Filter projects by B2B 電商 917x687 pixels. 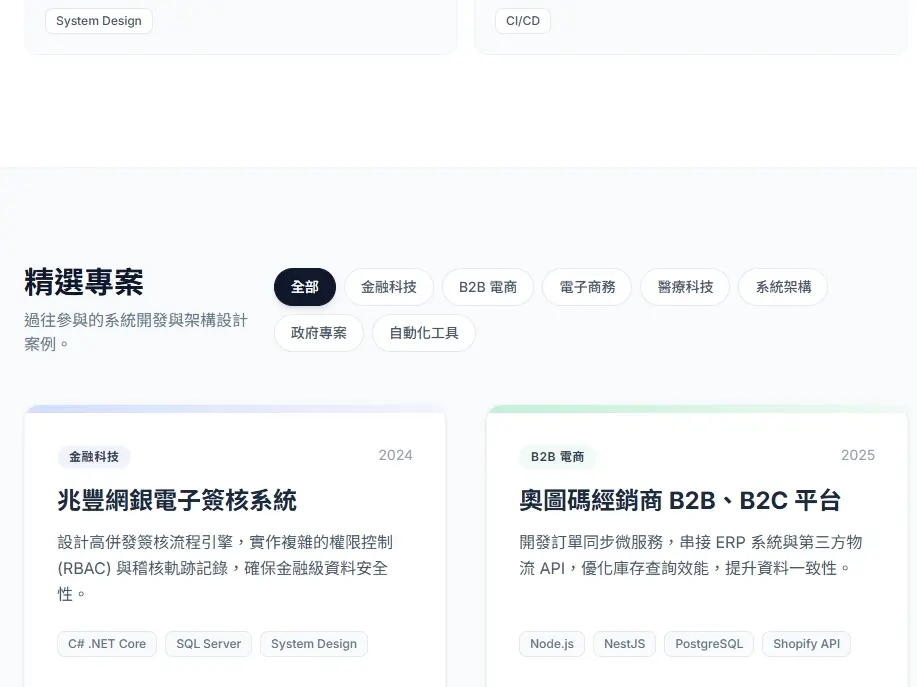(487, 287)
